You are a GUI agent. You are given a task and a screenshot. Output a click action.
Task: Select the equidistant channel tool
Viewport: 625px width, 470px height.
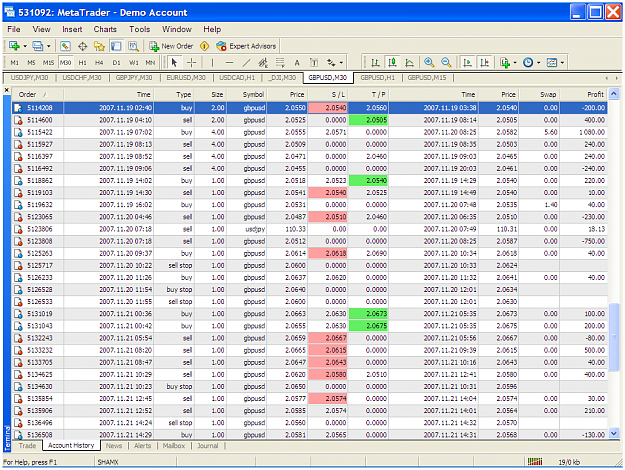263,63
